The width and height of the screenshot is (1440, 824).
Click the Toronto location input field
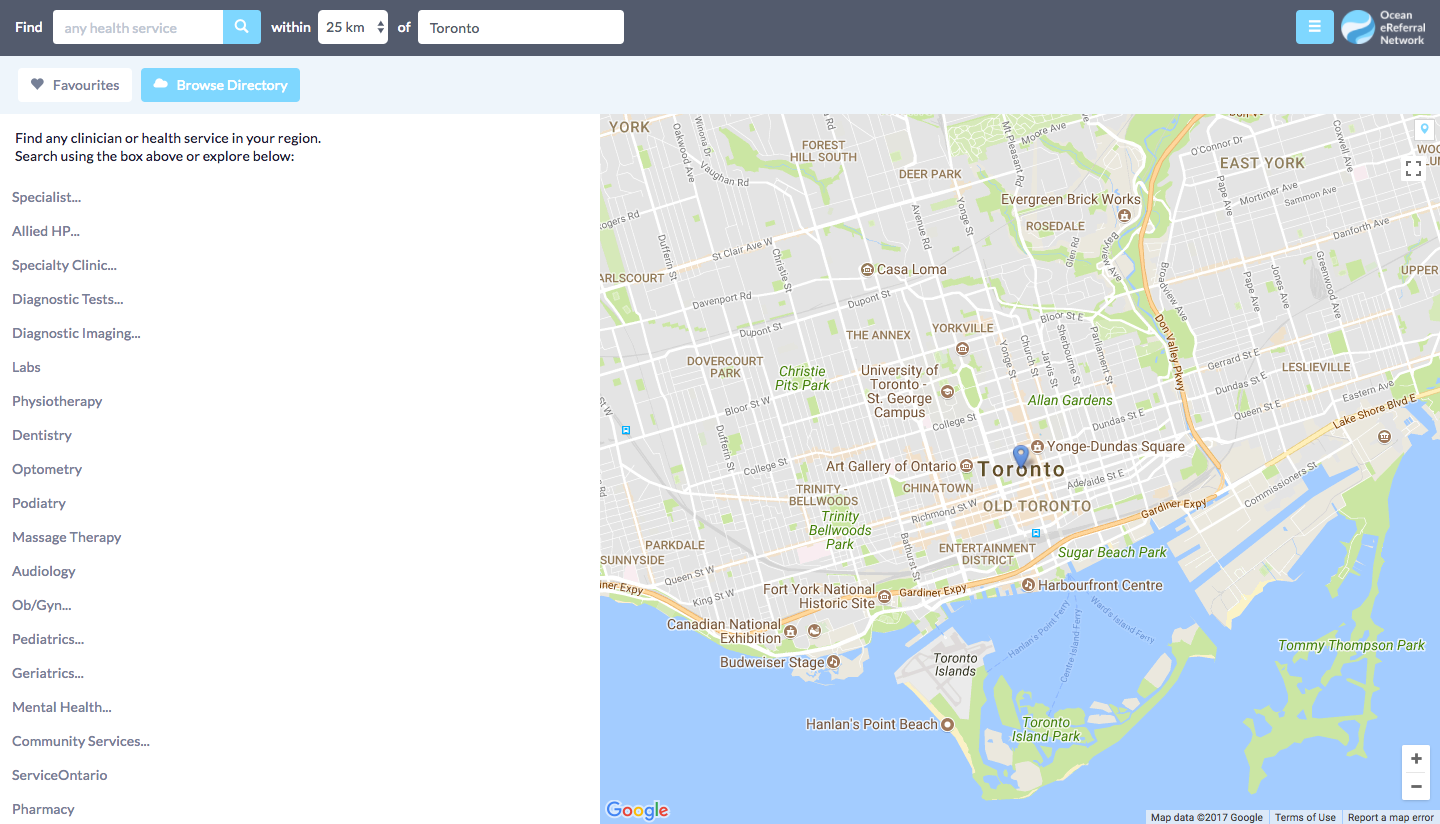(x=520, y=27)
